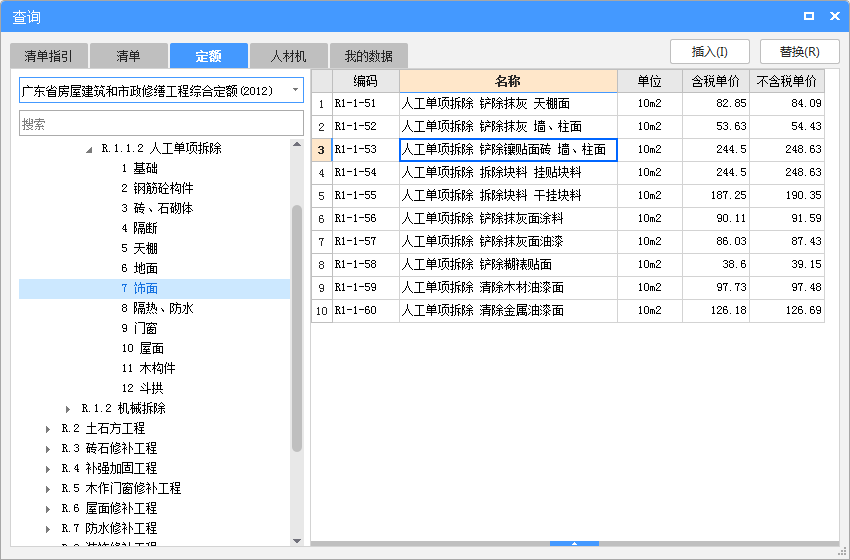Click the 不含税单价 column header
The width and height of the screenshot is (850, 560).
[x=787, y=81]
